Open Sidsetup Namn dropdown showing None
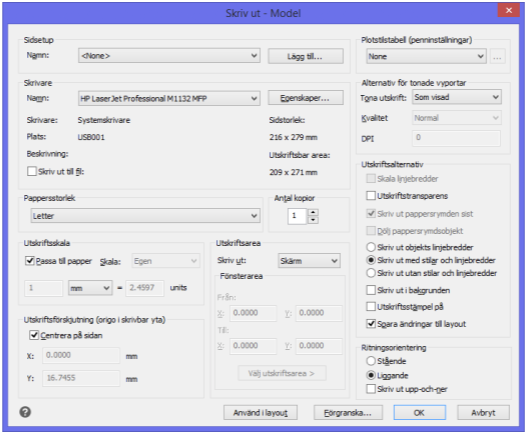Viewport: 525px width, 433px height. [x=169, y=56]
